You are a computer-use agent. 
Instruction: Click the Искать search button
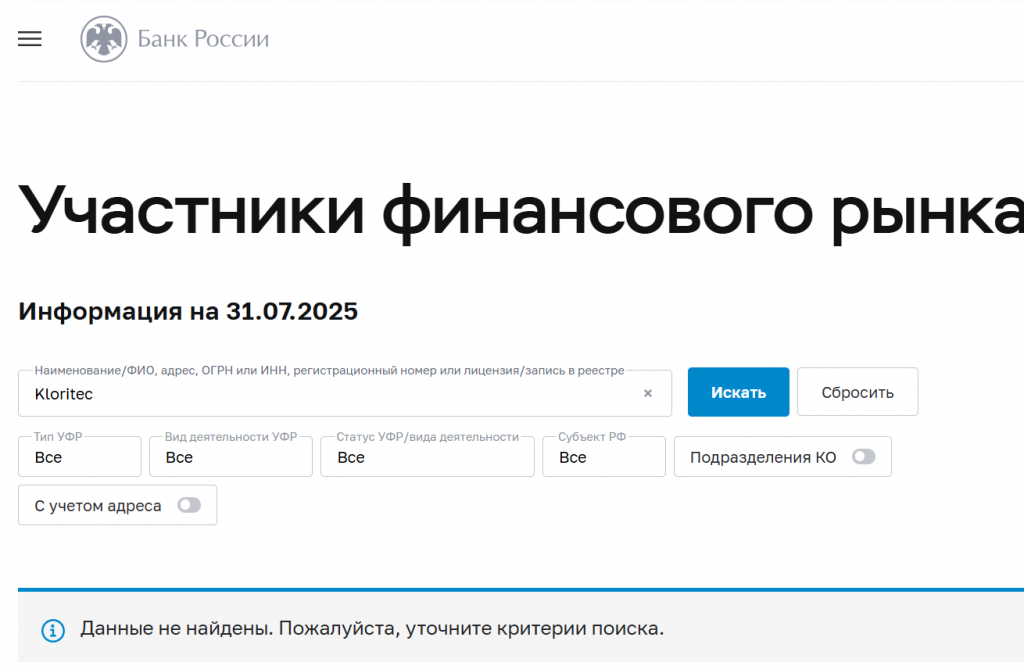739,392
